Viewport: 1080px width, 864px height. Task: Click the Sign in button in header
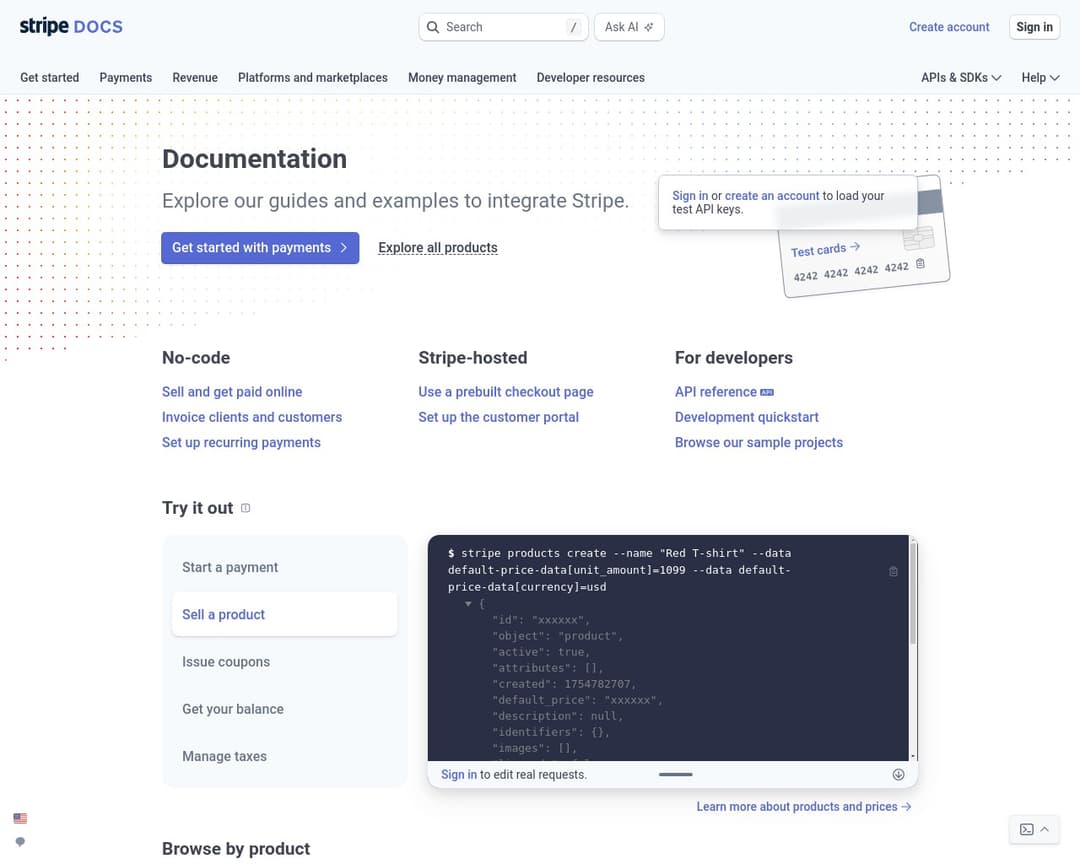(x=1034, y=27)
